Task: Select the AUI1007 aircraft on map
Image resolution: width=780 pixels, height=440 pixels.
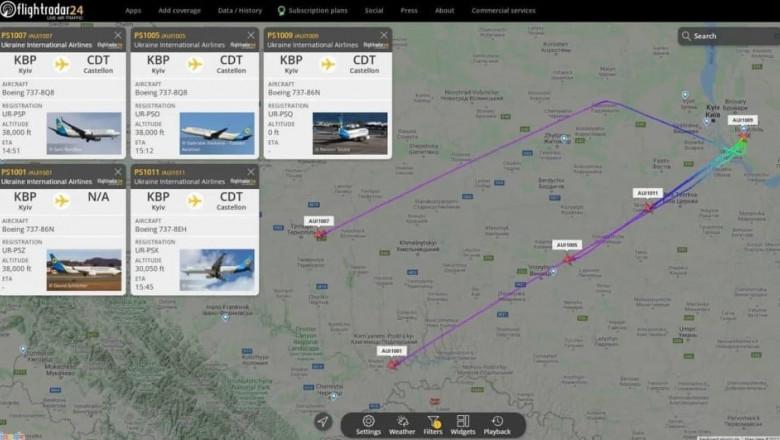Action: pyautogui.click(x=320, y=234)
